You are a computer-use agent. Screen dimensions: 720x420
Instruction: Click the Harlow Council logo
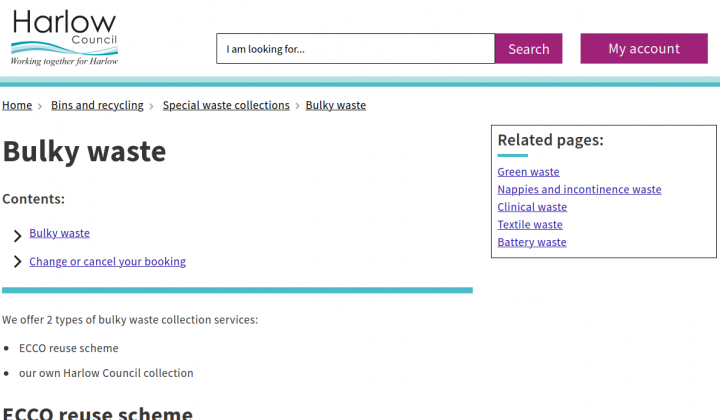(x=64, y=38)
